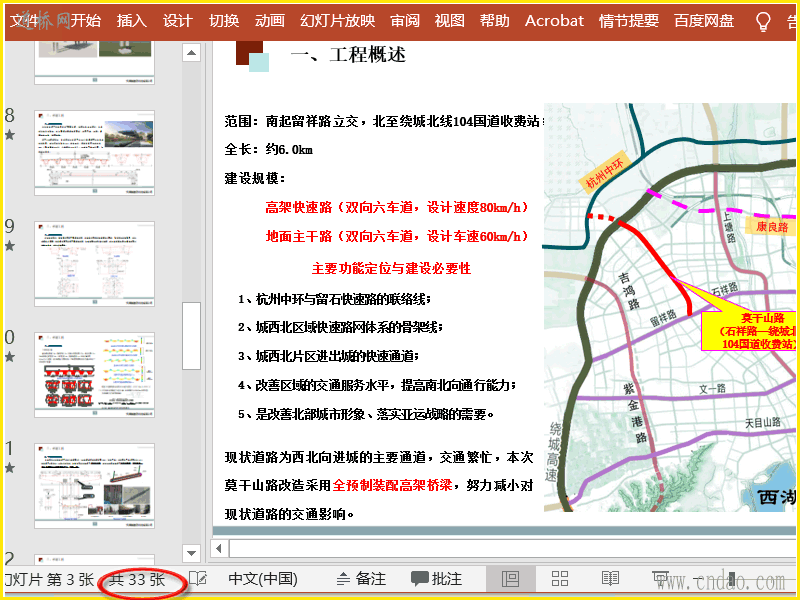Click the red text 地面主干路 line
Screen dimensions: 800x600
tap(397, 236)
